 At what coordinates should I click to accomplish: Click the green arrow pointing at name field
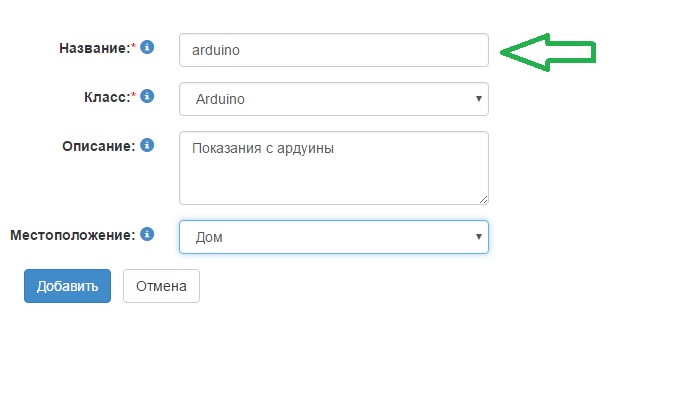point(548,52)
